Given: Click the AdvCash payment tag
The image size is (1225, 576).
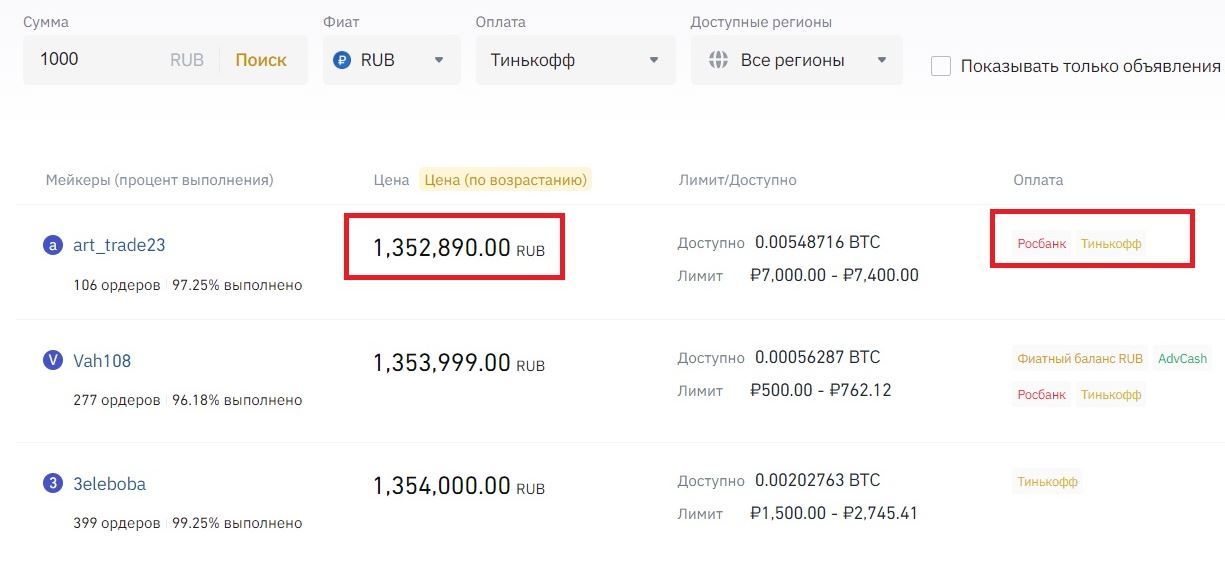Looking at the screenshot, I should pyautogui.click(x=1182, y=358).
